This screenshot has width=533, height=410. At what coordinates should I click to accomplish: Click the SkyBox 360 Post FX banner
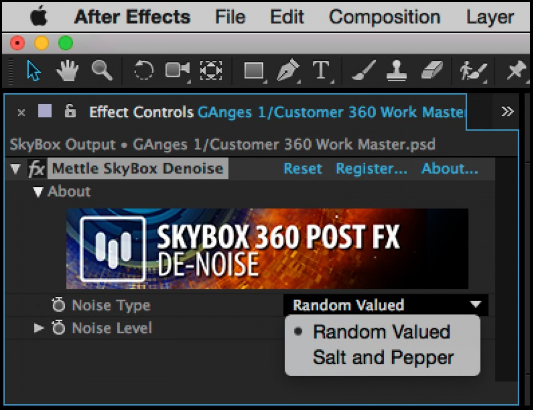point(267,249)
